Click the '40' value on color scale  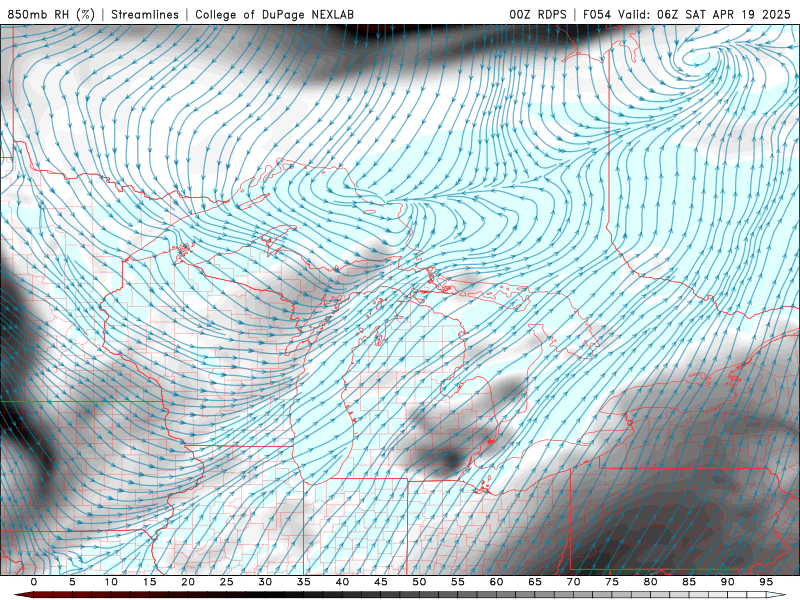[342, 582]
